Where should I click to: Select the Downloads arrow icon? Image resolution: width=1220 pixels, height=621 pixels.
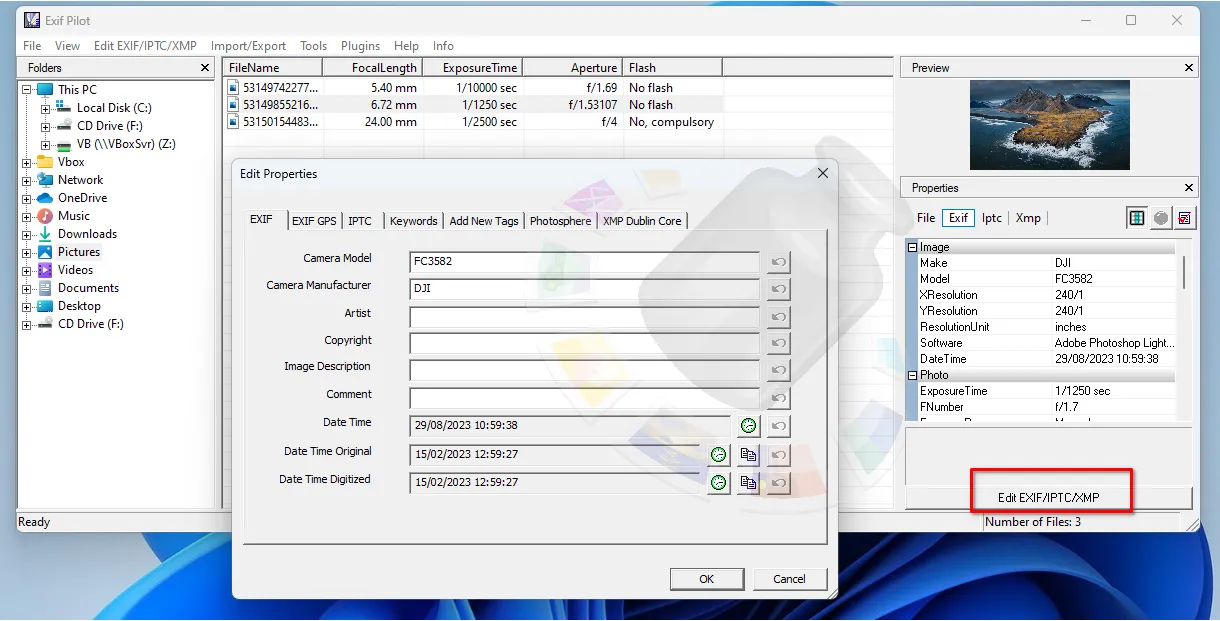pyautogui.click(x=45, y=234)
